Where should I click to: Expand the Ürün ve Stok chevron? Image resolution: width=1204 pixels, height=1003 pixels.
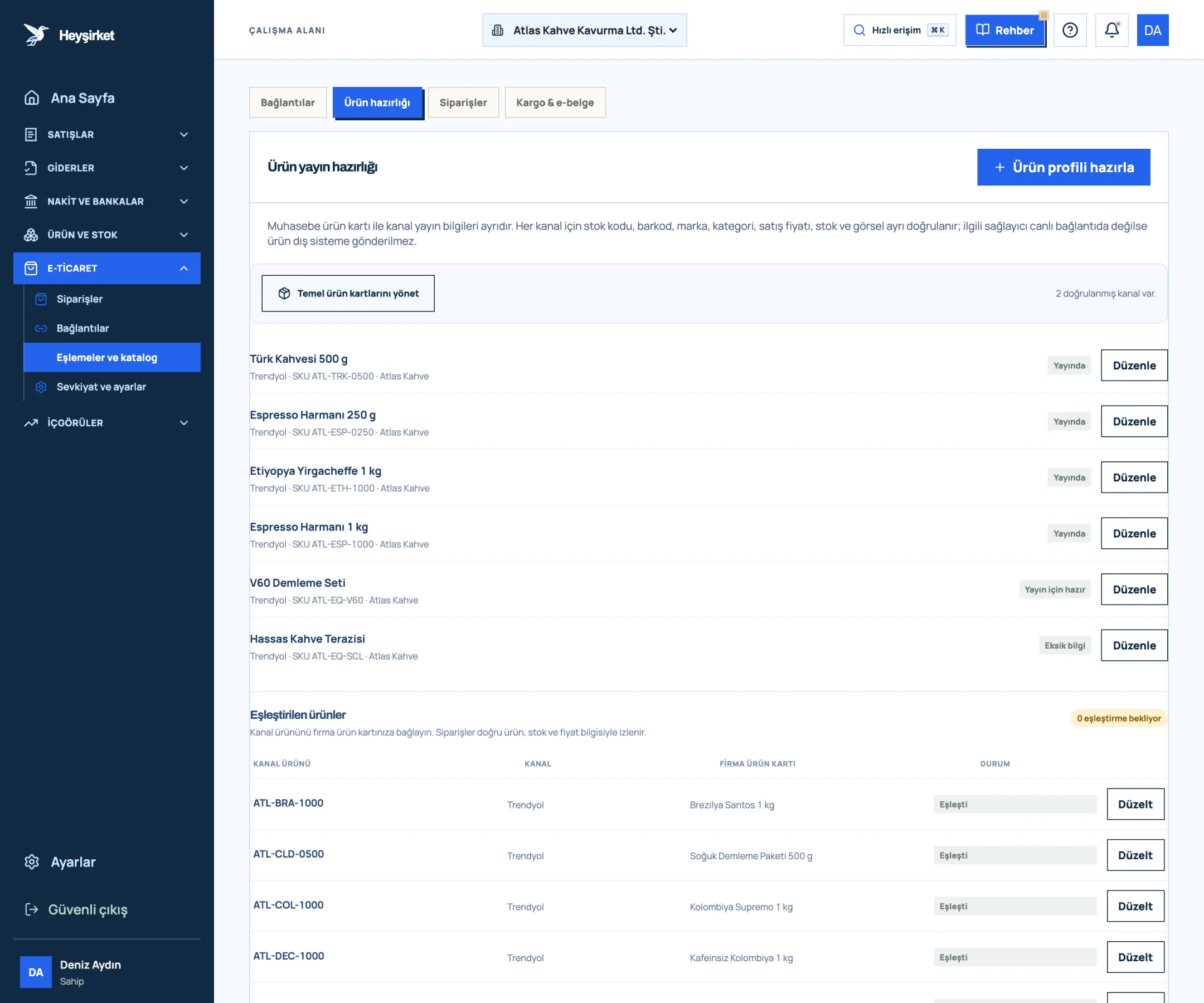point(184,235)
